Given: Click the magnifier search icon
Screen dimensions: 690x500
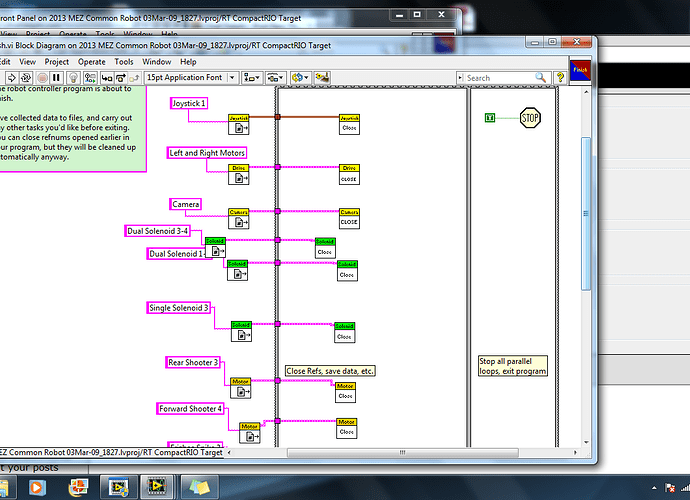Looking at the screenshot, I should 540,78.
